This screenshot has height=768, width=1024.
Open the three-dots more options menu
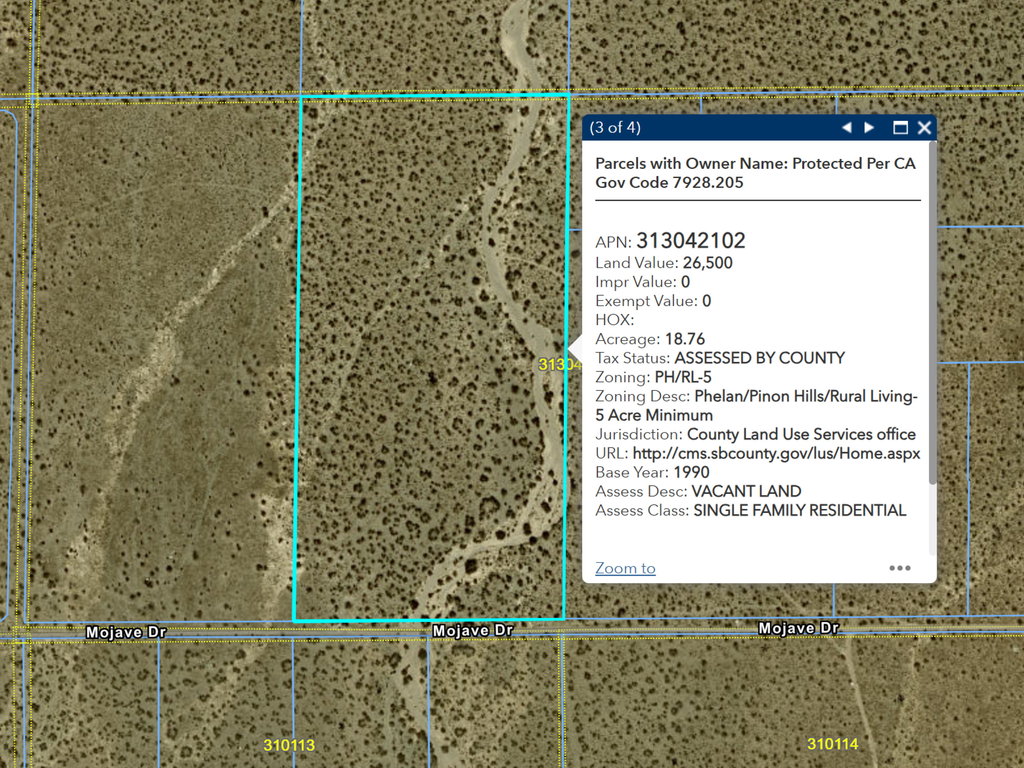click(x=900, y=568)
